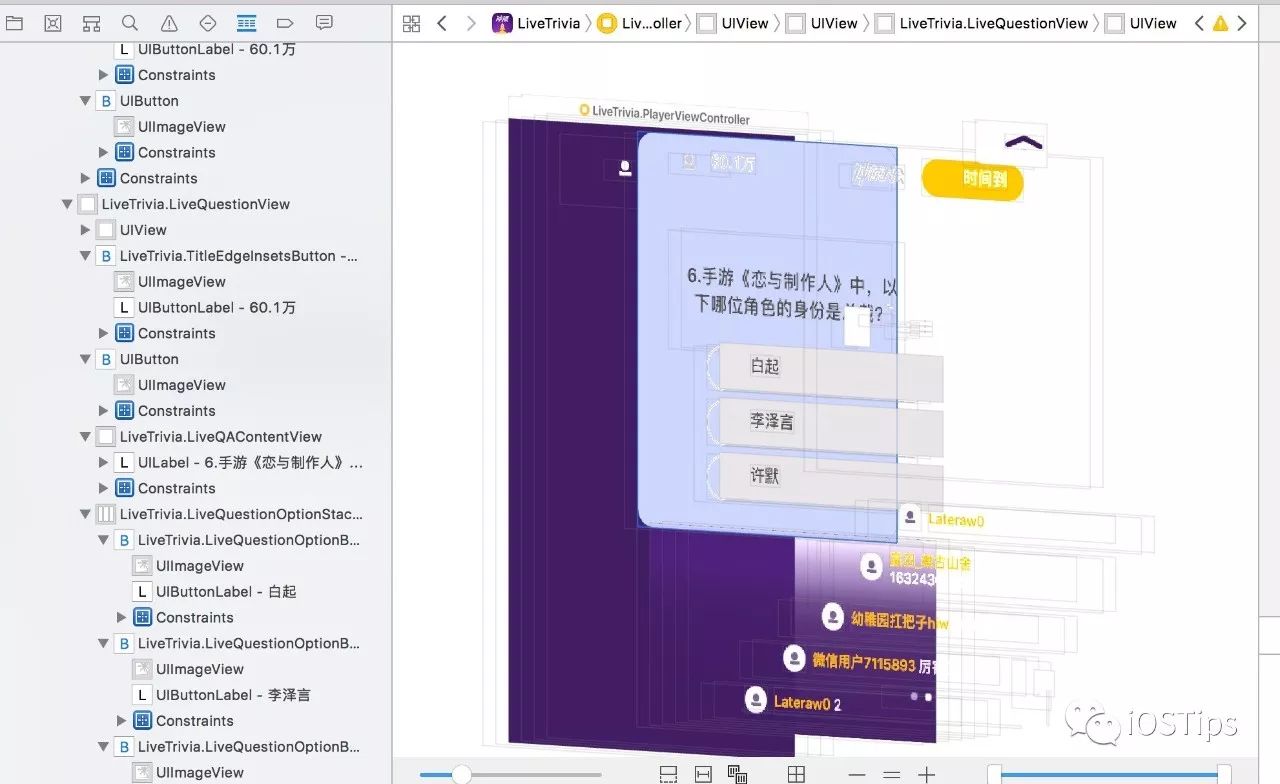This screenshot has height=784, width=1280.
Task: Open the Find navigator magnifier icon
Action: [130, 23]
